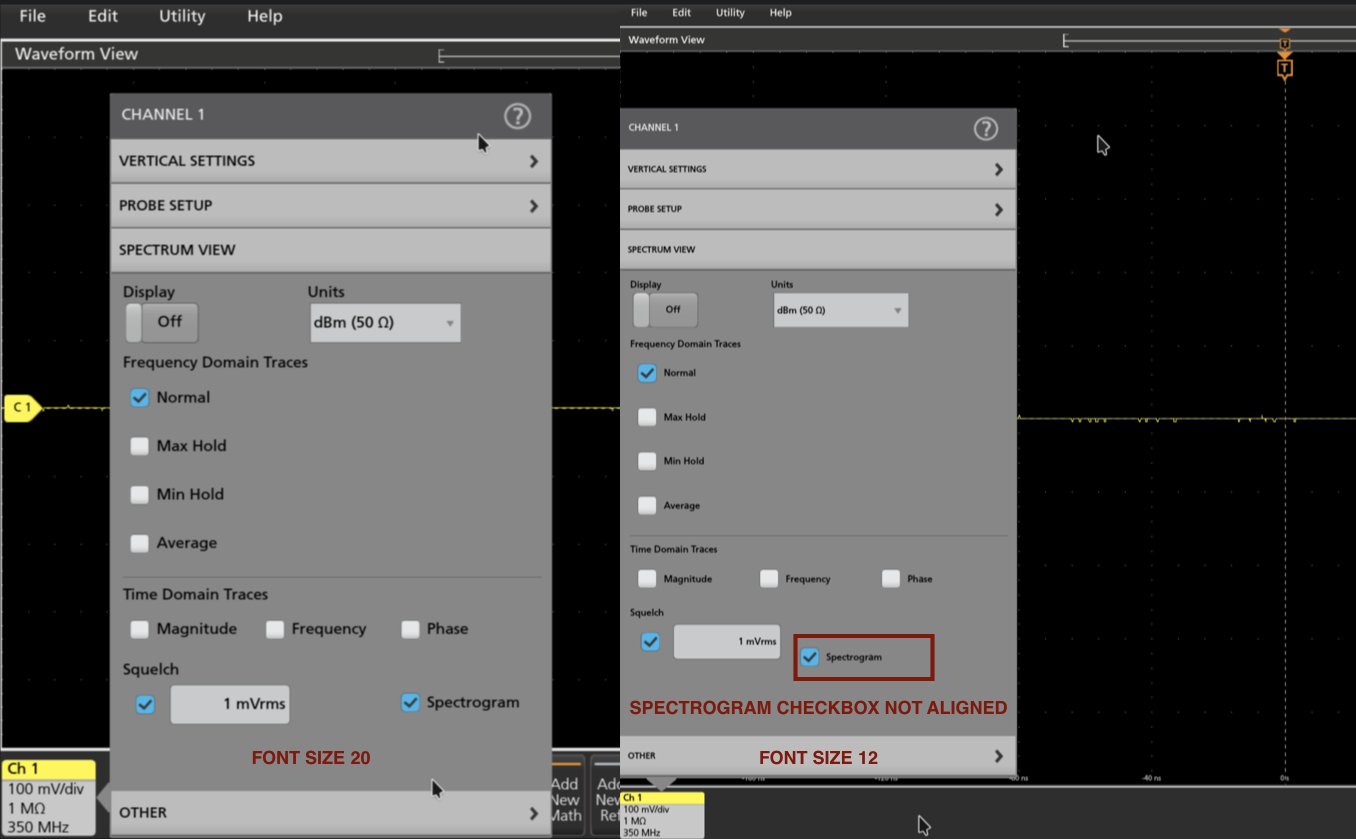This screenshot has width=1356, height=839.
Task: Open the Units dBm dropdown in the small-font panel
Action: [x=840, y=310]
